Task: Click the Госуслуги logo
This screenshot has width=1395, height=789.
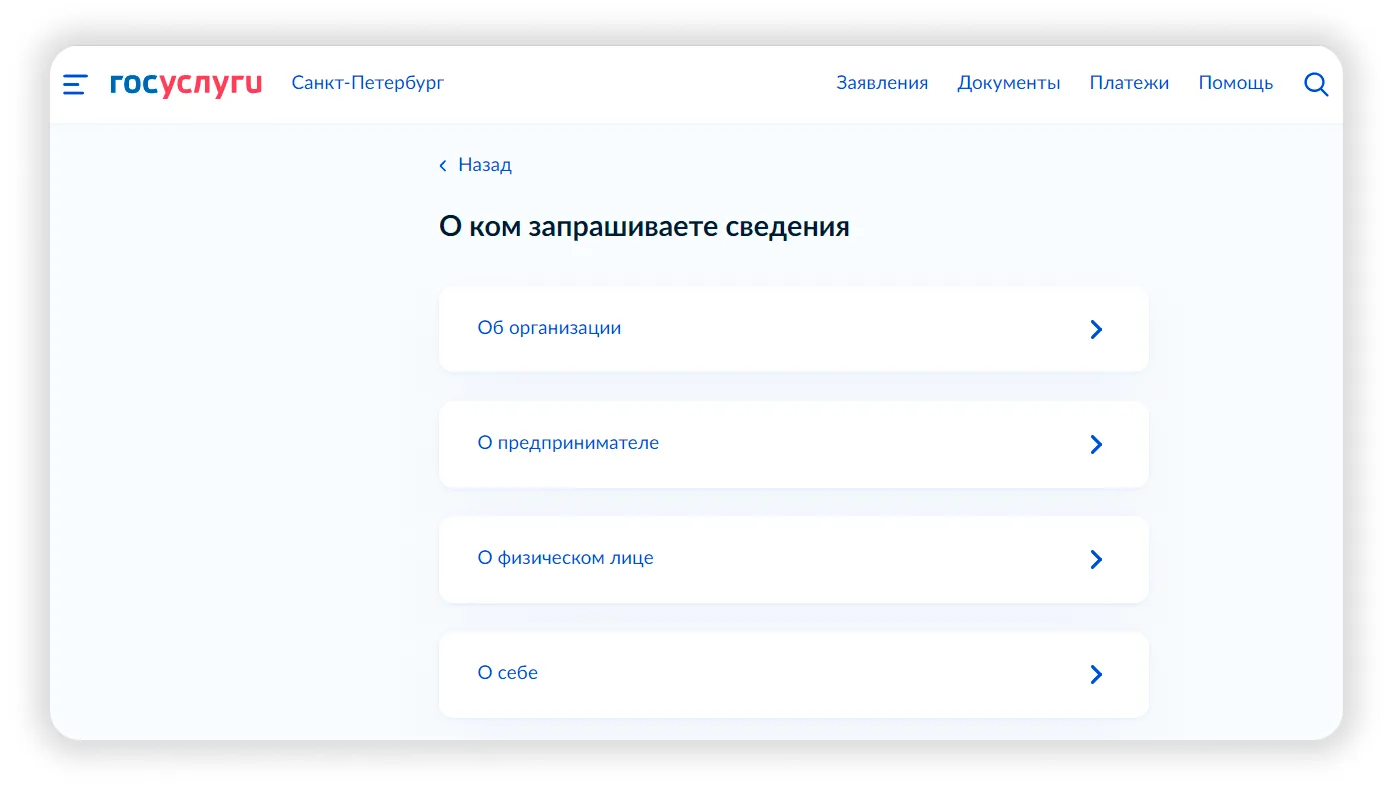Action: pos(186,84)
